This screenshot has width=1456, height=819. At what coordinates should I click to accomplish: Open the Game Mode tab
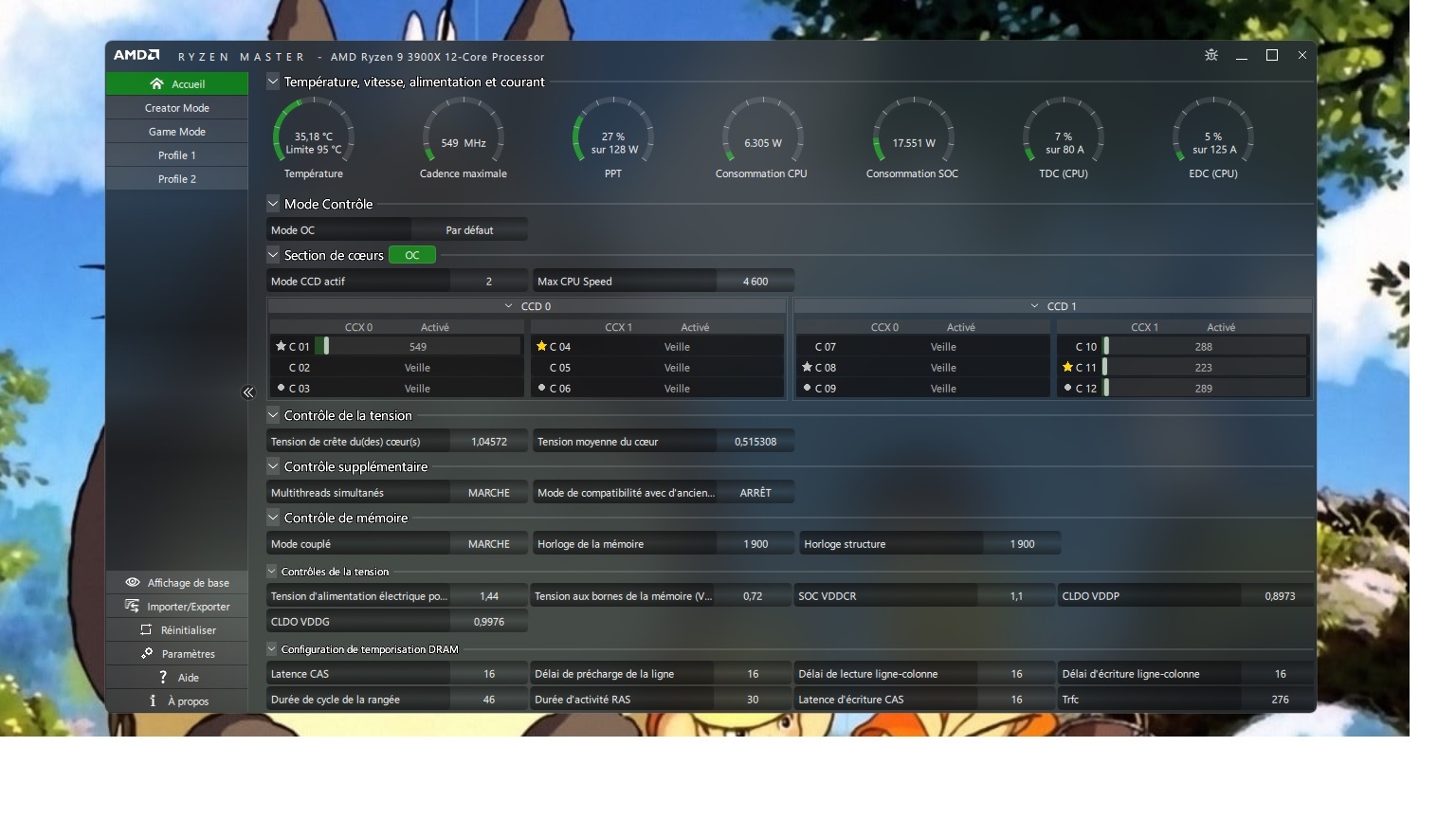click(x=177, y=132)
